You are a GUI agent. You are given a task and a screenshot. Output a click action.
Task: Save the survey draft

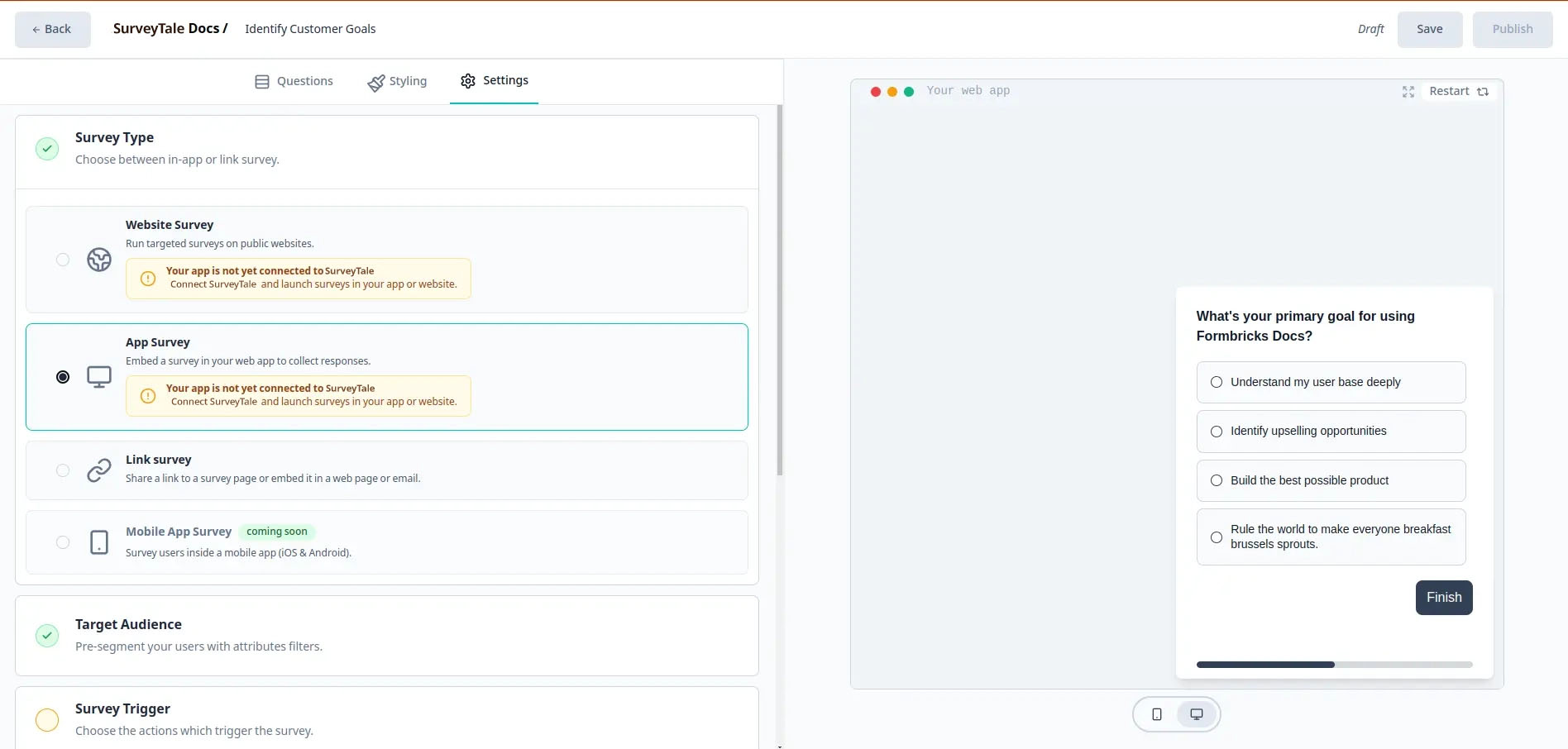(x=1430, y=29)
